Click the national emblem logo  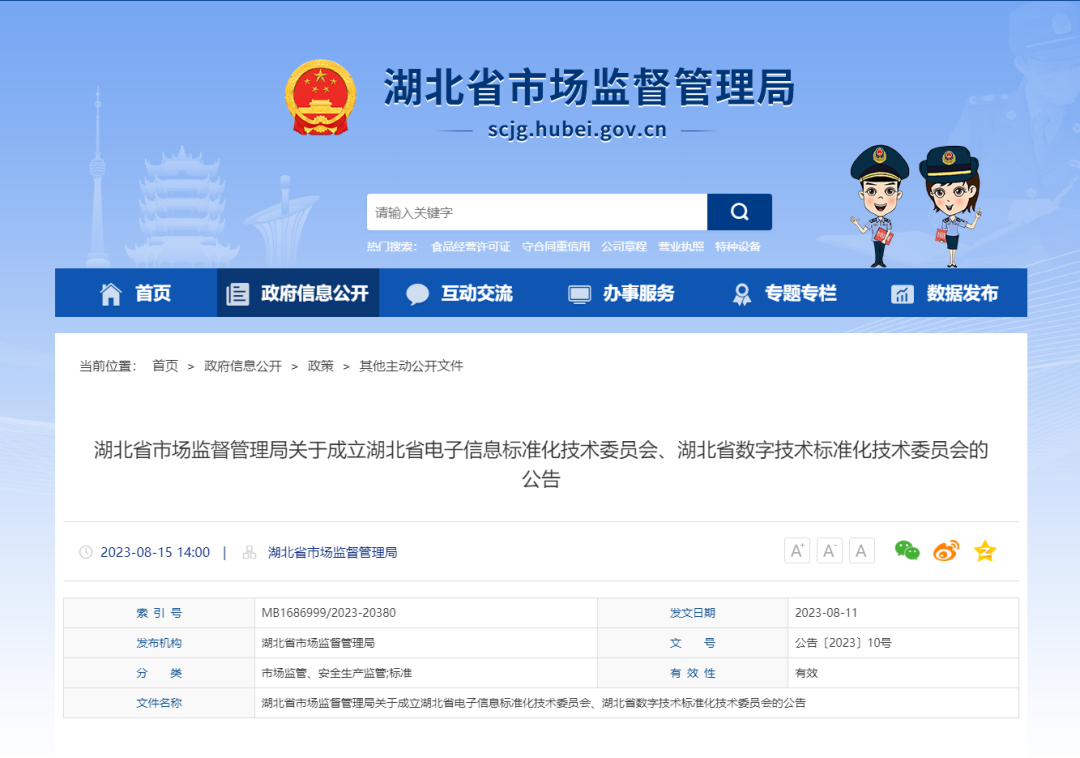point(320,98)
